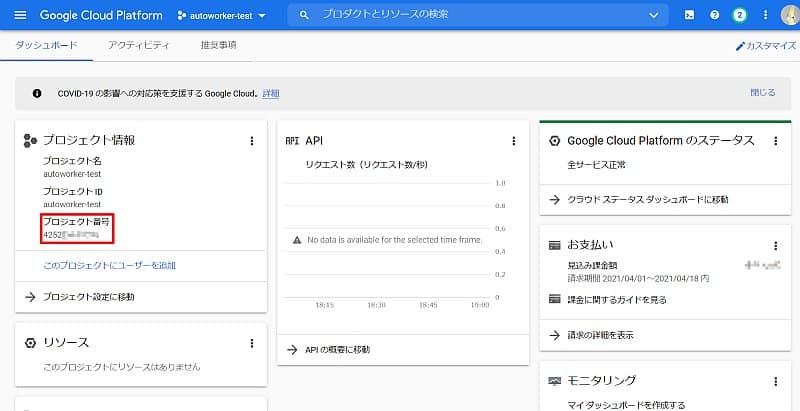This screenshot has height=411, width=800.
Task: Click このプロジェクトにユーザーを追加 link
Action: pyautogui.click(x=110, y=265)
